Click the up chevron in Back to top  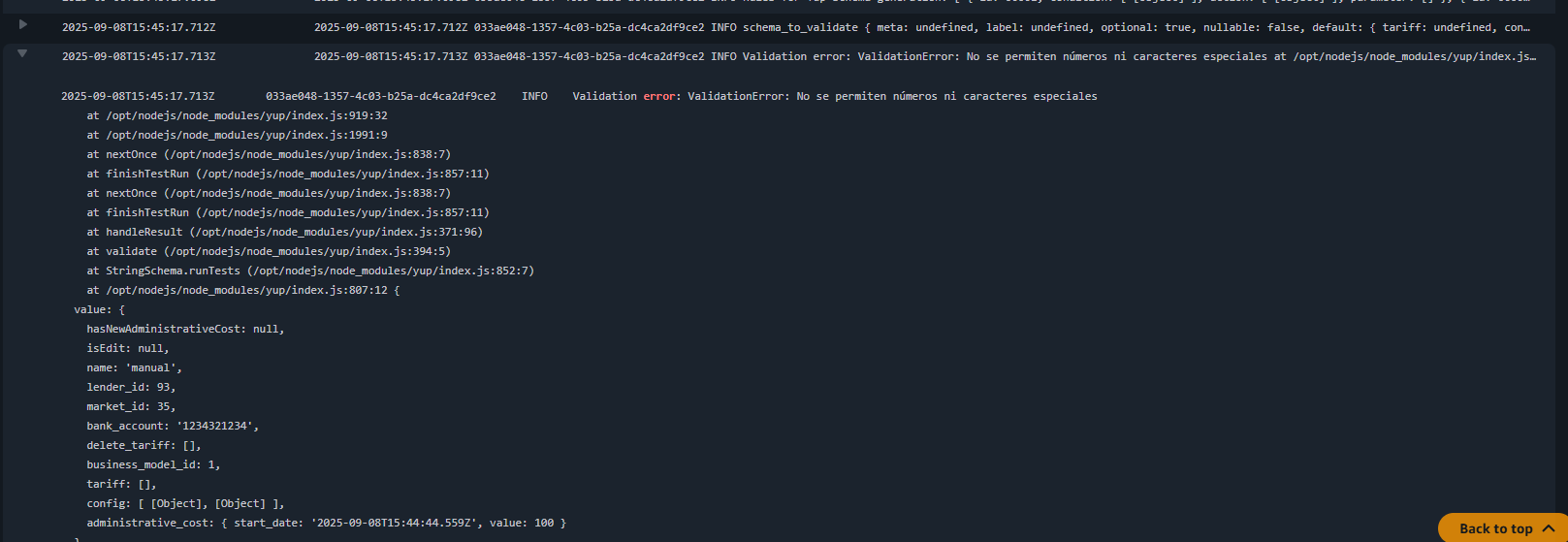1549,528
